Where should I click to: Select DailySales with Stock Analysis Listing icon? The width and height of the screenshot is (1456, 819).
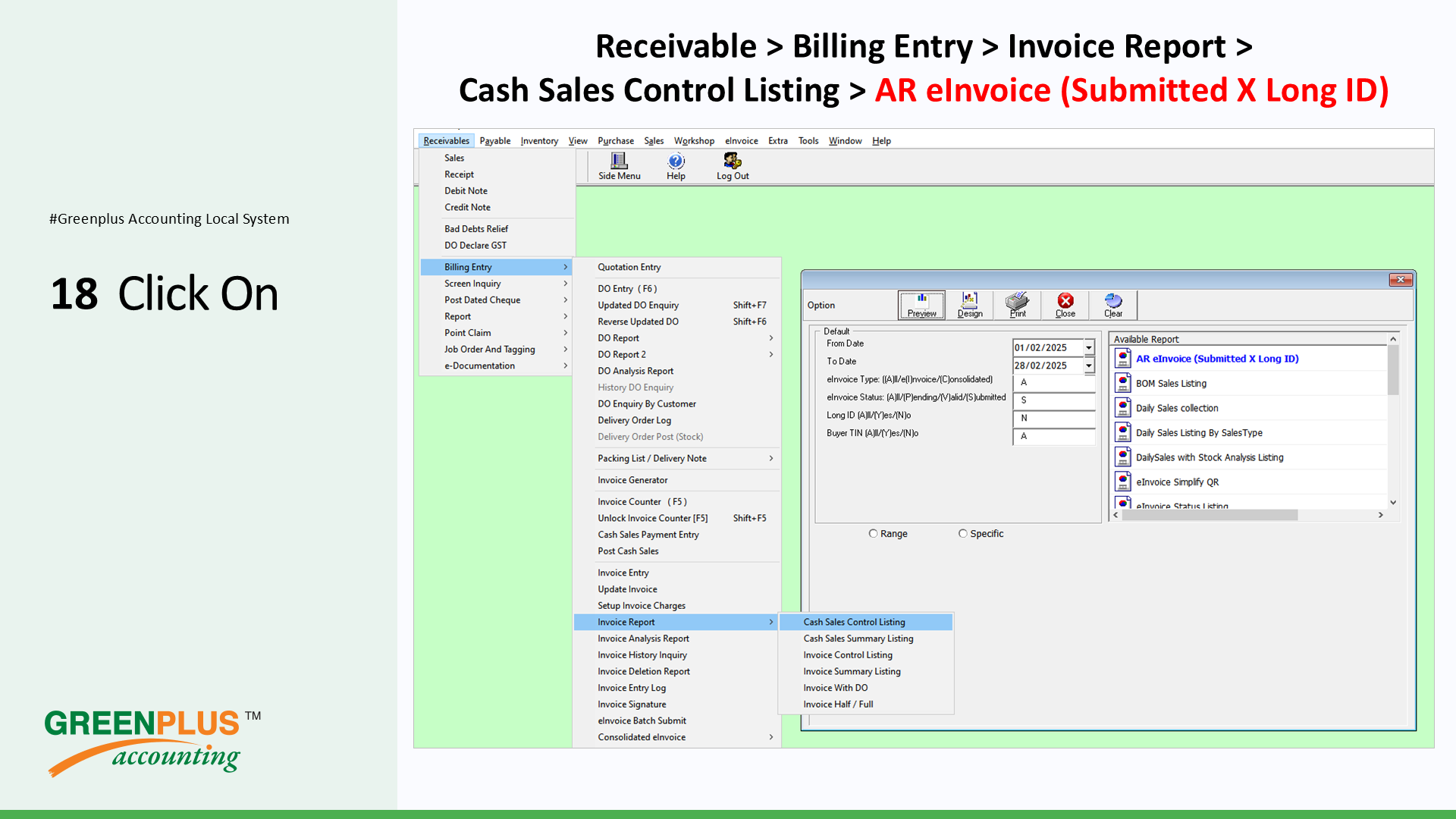(1123, 457)
